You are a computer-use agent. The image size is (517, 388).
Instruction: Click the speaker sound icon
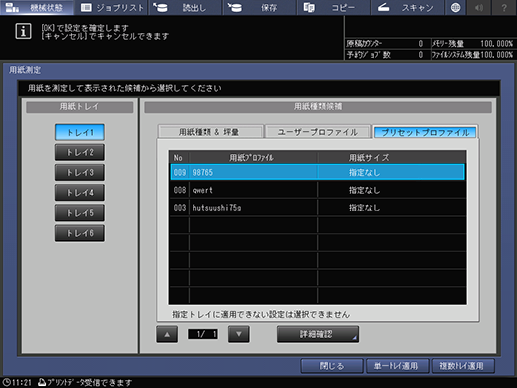[479, 7]
